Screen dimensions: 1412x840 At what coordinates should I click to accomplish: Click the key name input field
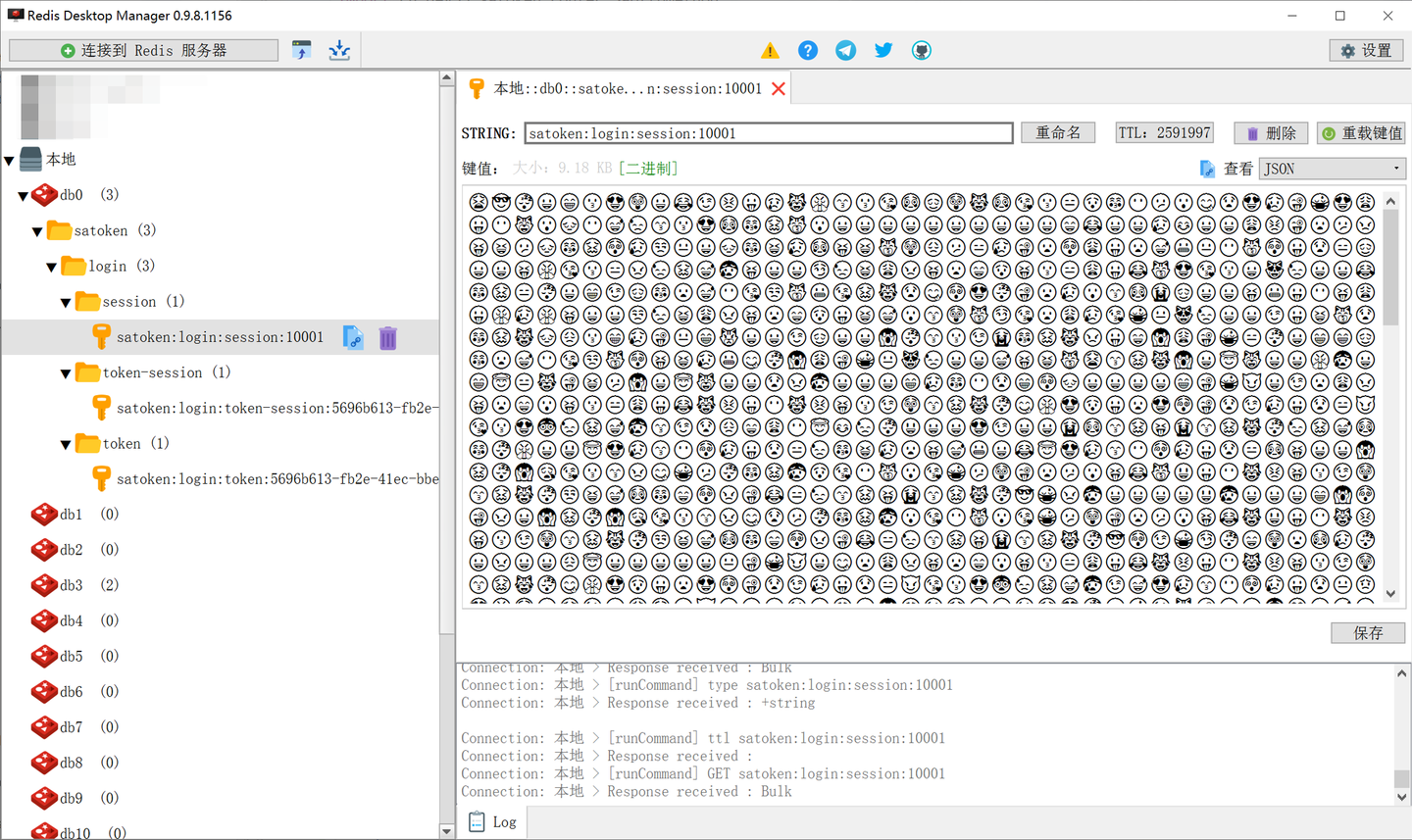(x=768, y=133)
